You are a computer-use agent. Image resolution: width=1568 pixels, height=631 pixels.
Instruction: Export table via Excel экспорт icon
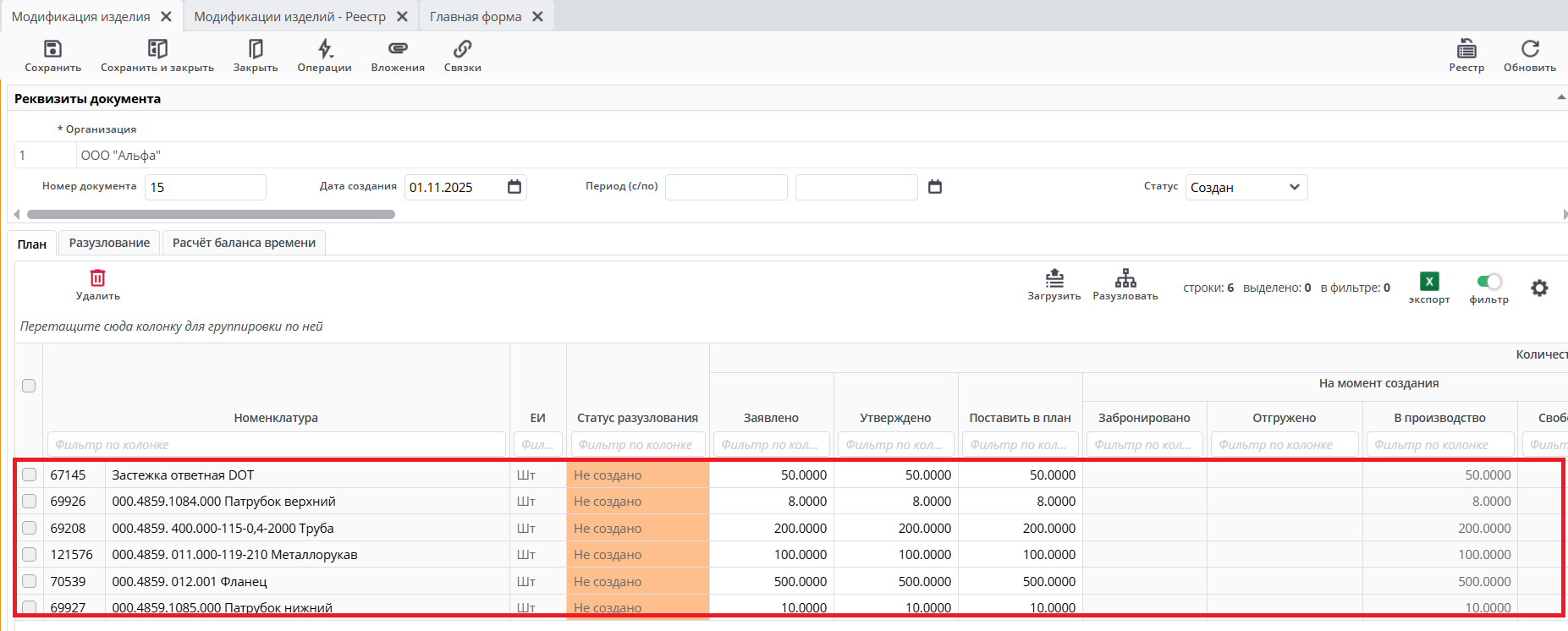tap(1429, 282)
